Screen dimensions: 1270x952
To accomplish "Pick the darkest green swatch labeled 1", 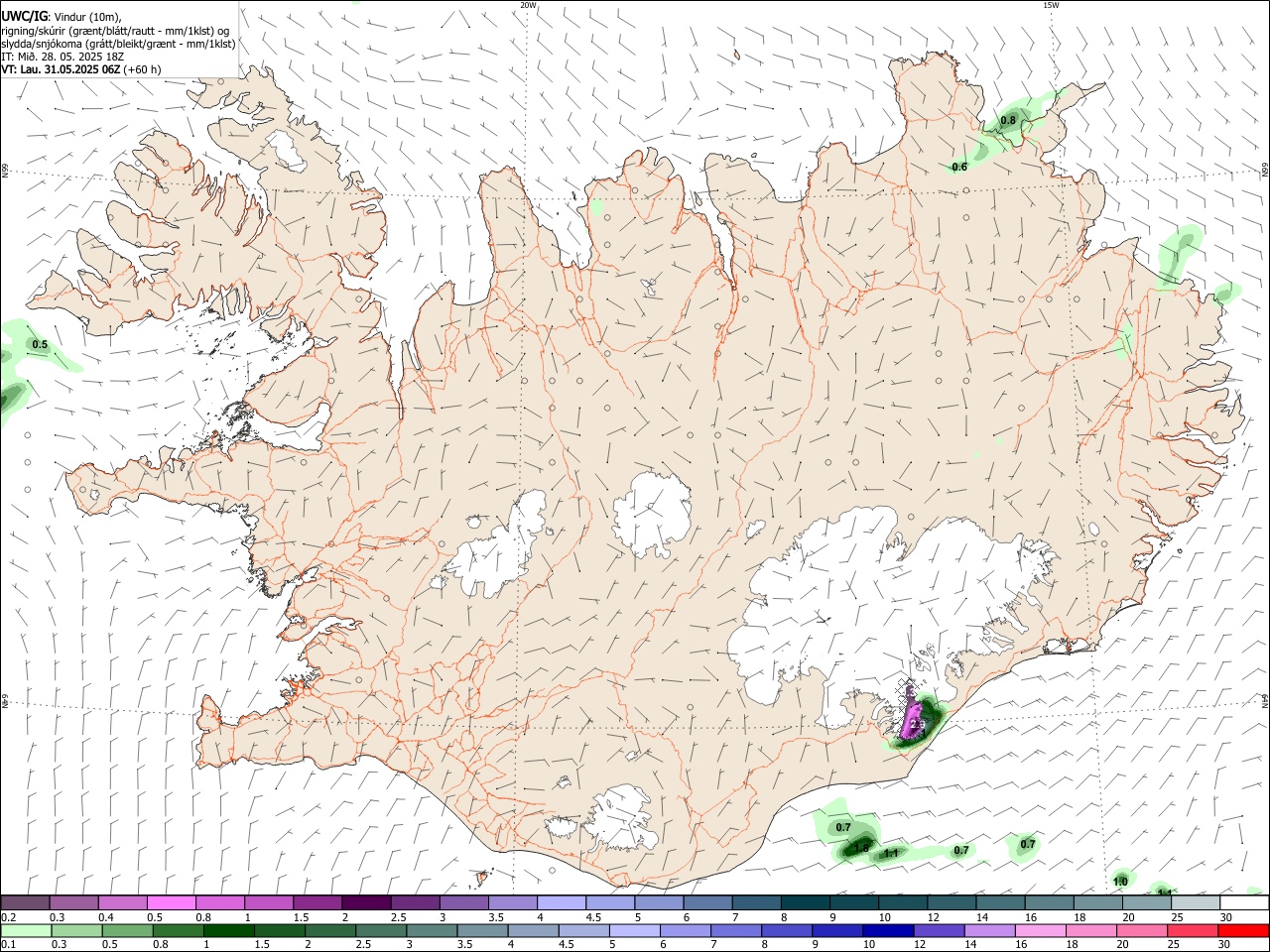I will click(228, 930).
